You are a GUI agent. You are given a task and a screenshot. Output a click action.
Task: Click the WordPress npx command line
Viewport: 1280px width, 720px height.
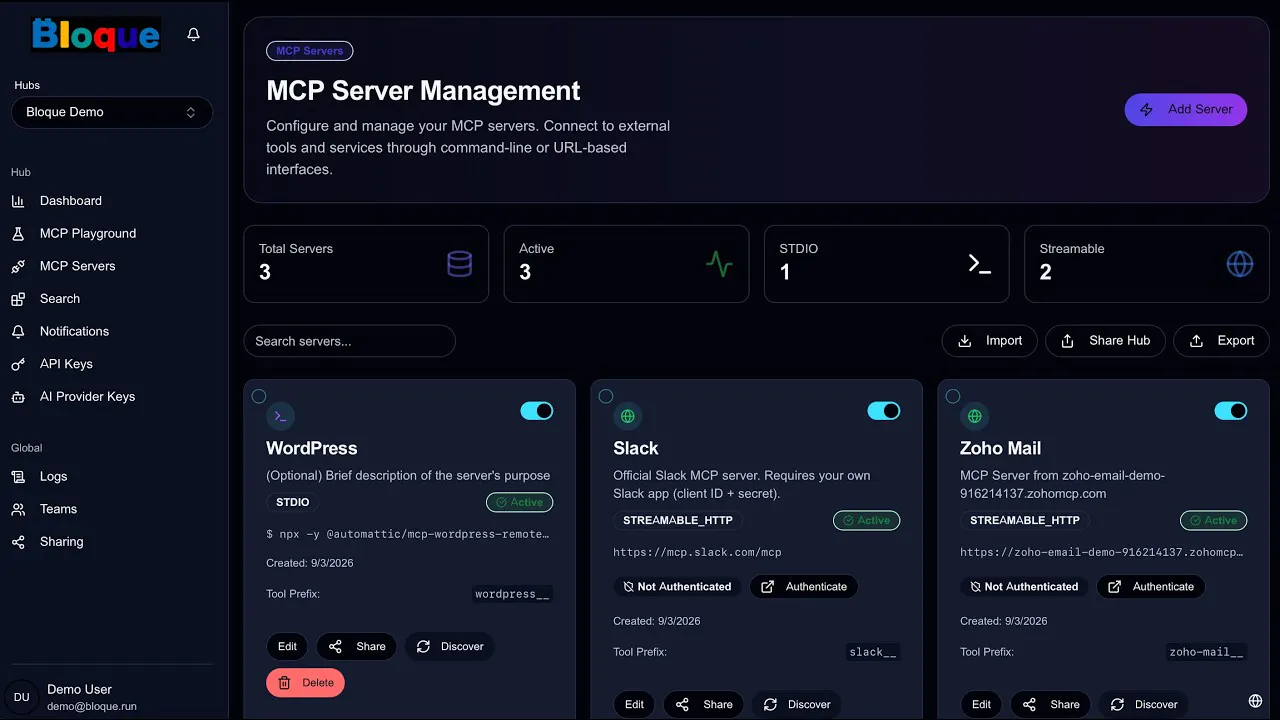coord(408,534)
